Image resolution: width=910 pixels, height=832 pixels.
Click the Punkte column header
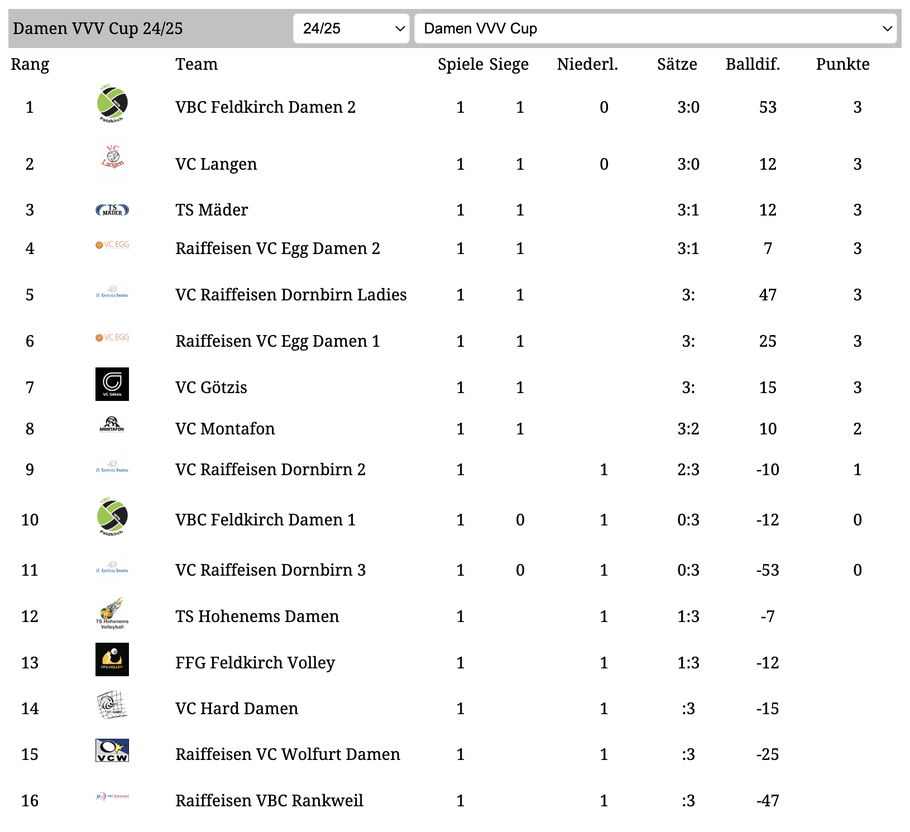coord(843,64)
